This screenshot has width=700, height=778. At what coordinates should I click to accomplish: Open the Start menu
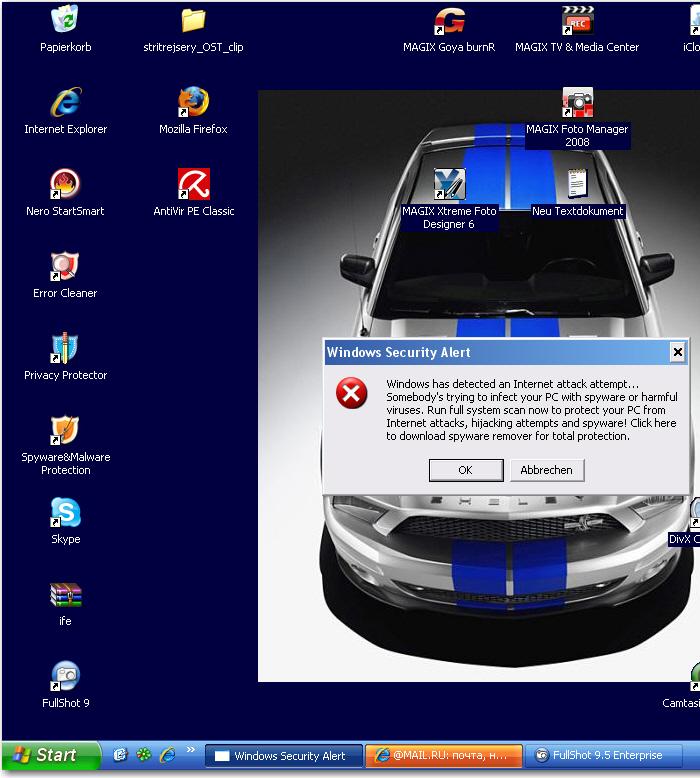pyautogui.click(x=51, y=755)
